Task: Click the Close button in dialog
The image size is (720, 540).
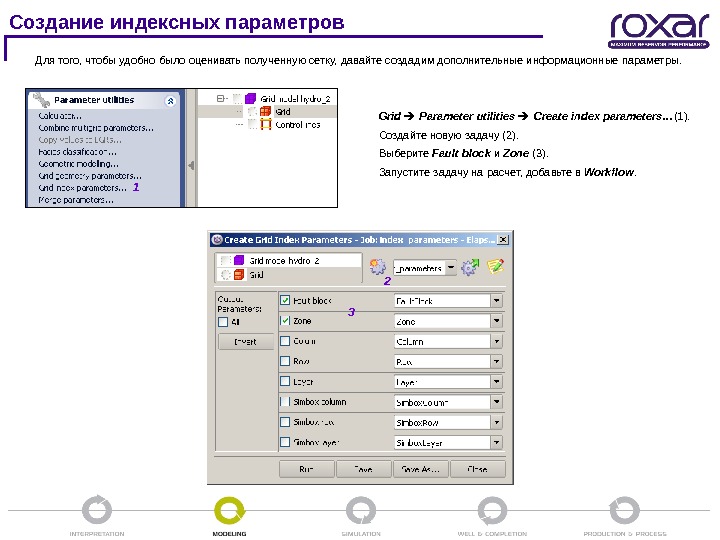Action: tap(478, 469)
